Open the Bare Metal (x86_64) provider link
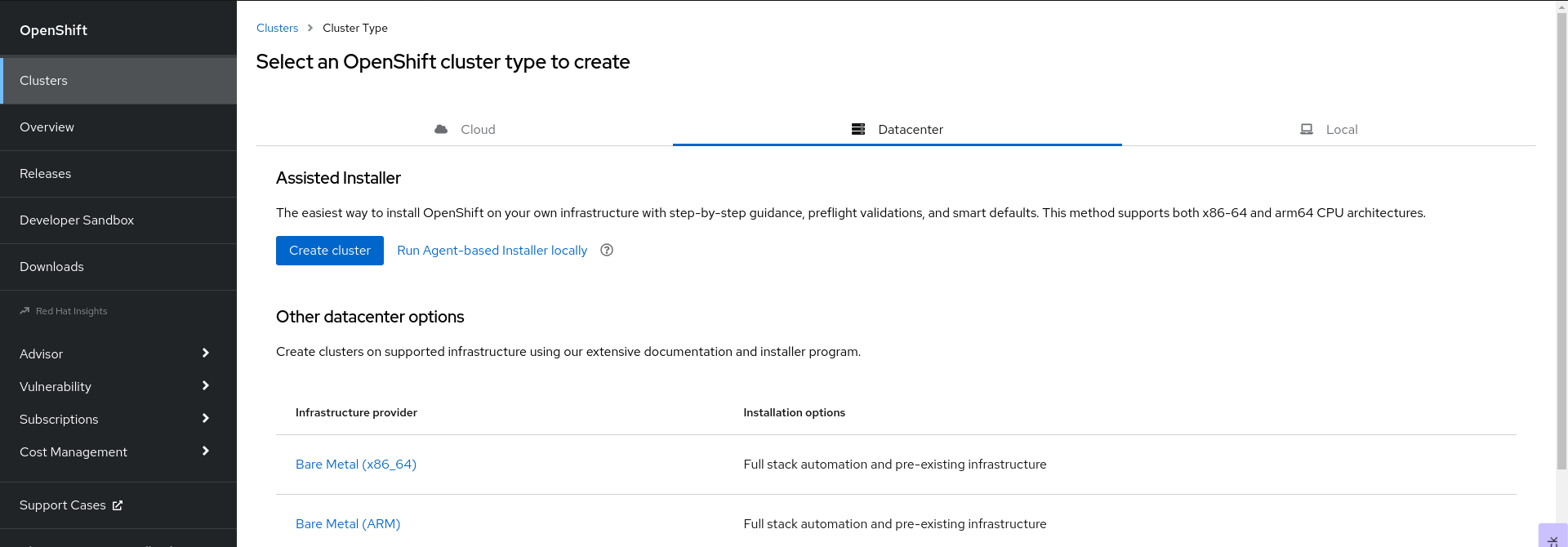The height and width of the screenshot is (547, 1568). point(356,465)
